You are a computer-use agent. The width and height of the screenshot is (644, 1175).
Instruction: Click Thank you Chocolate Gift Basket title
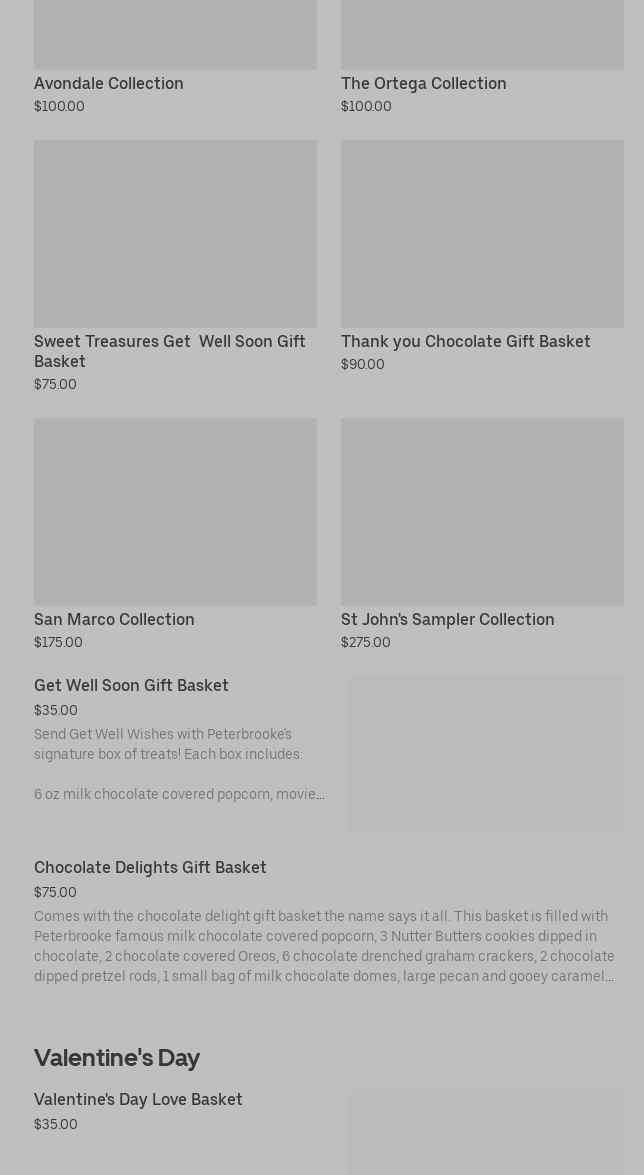(465, 342)
